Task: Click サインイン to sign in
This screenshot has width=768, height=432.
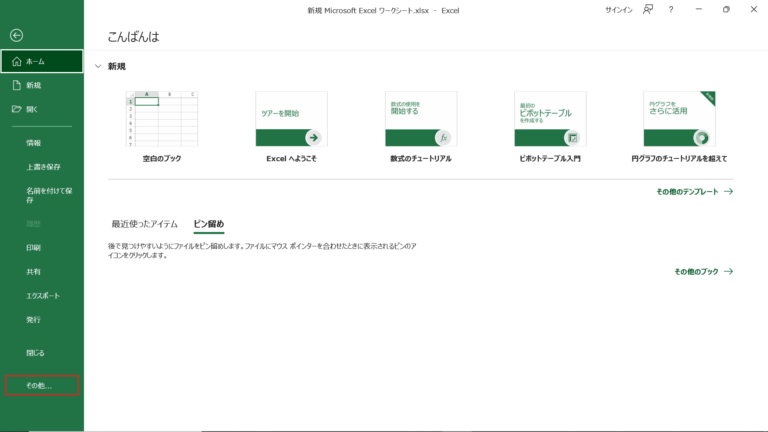Action: tap(618, 9)
